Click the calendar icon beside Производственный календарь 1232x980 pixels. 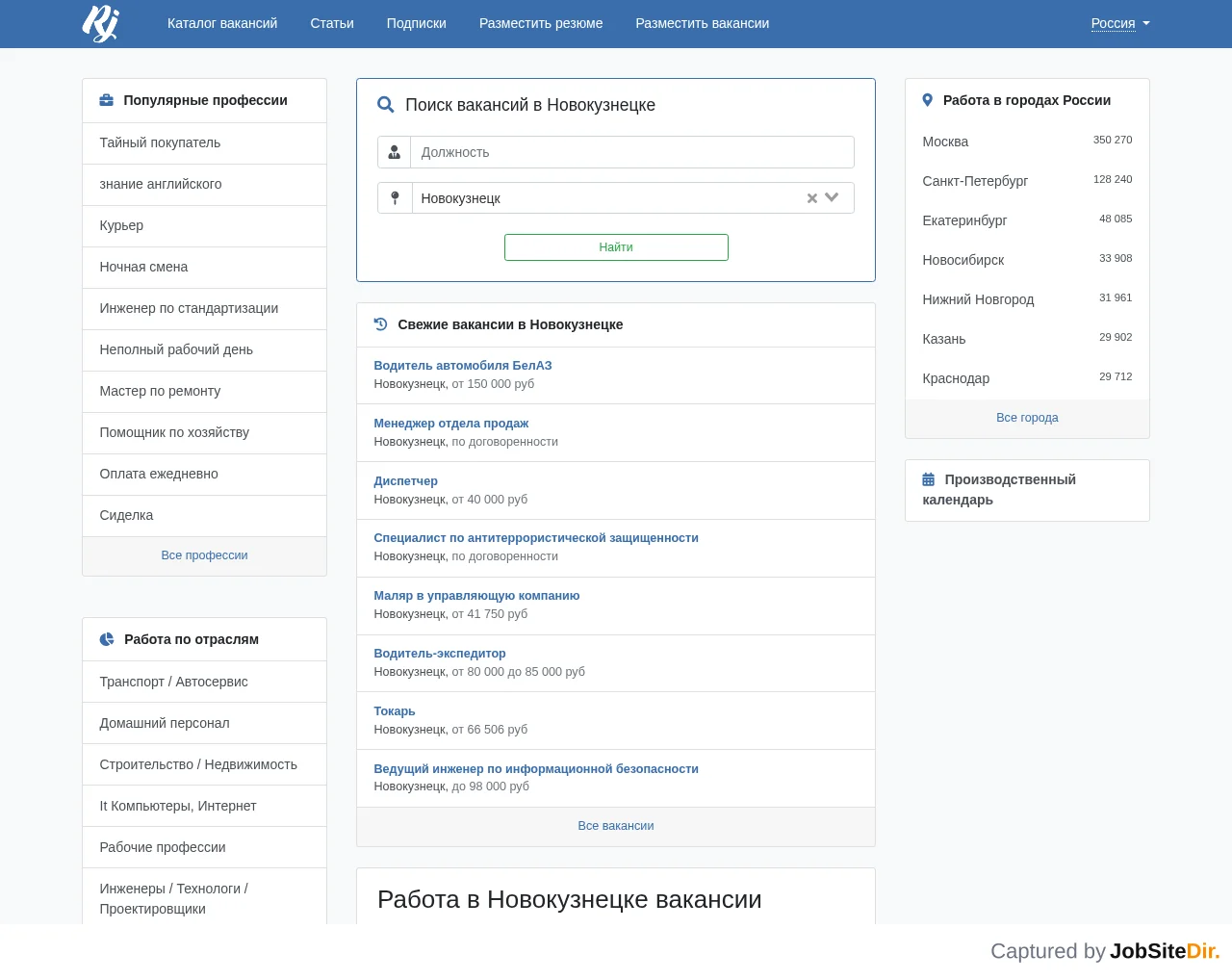[929, 479]
